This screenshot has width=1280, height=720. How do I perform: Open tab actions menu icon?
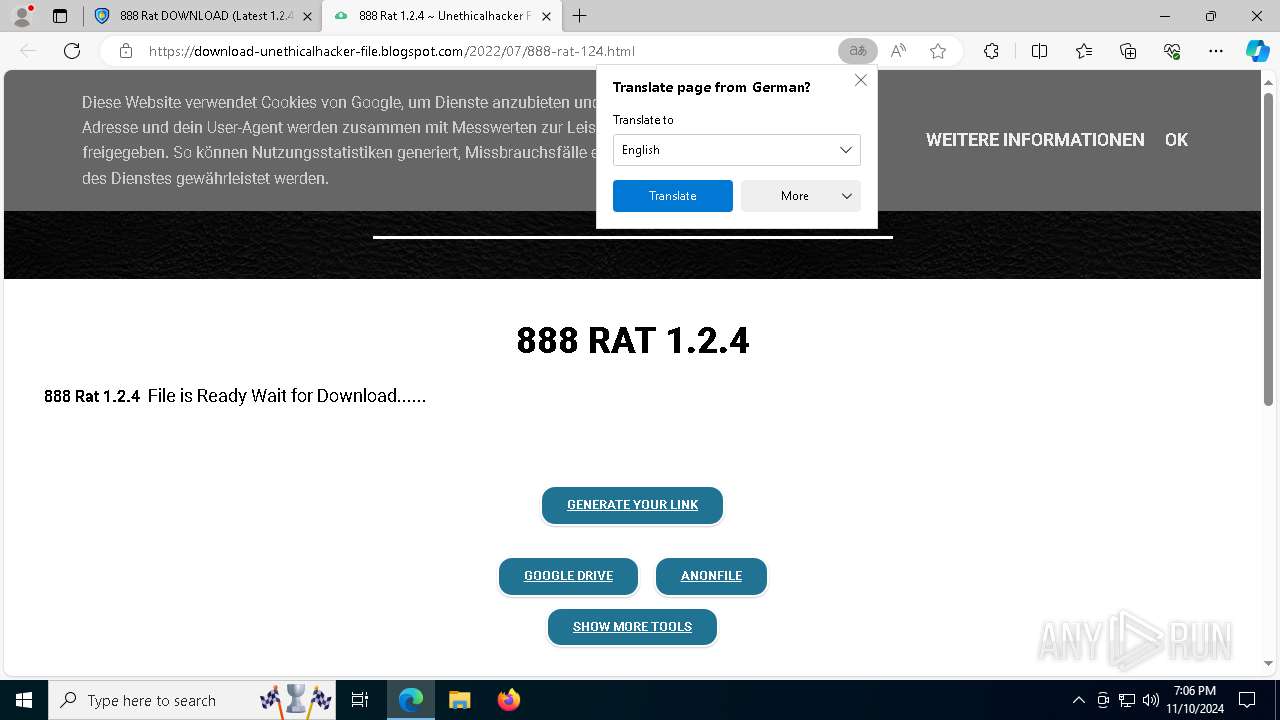click(60, 16)
